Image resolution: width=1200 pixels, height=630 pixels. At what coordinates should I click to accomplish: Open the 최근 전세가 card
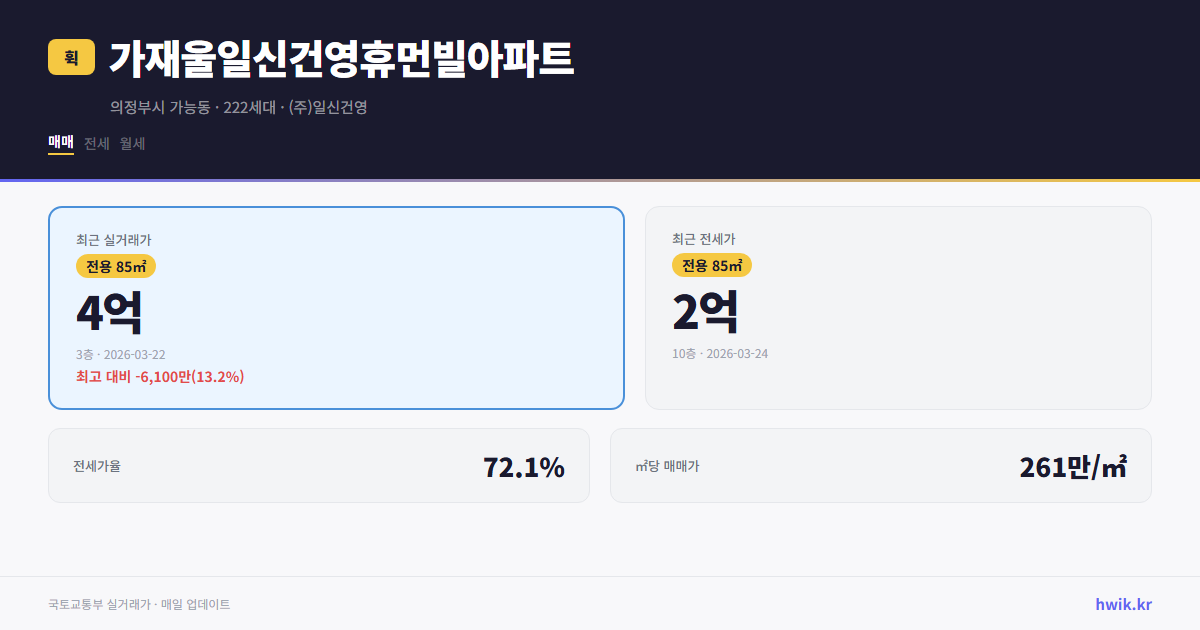coord(898,308)
